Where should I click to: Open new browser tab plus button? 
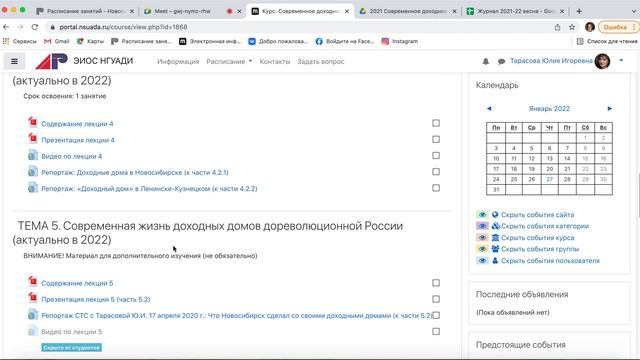(x=579, y=11)
